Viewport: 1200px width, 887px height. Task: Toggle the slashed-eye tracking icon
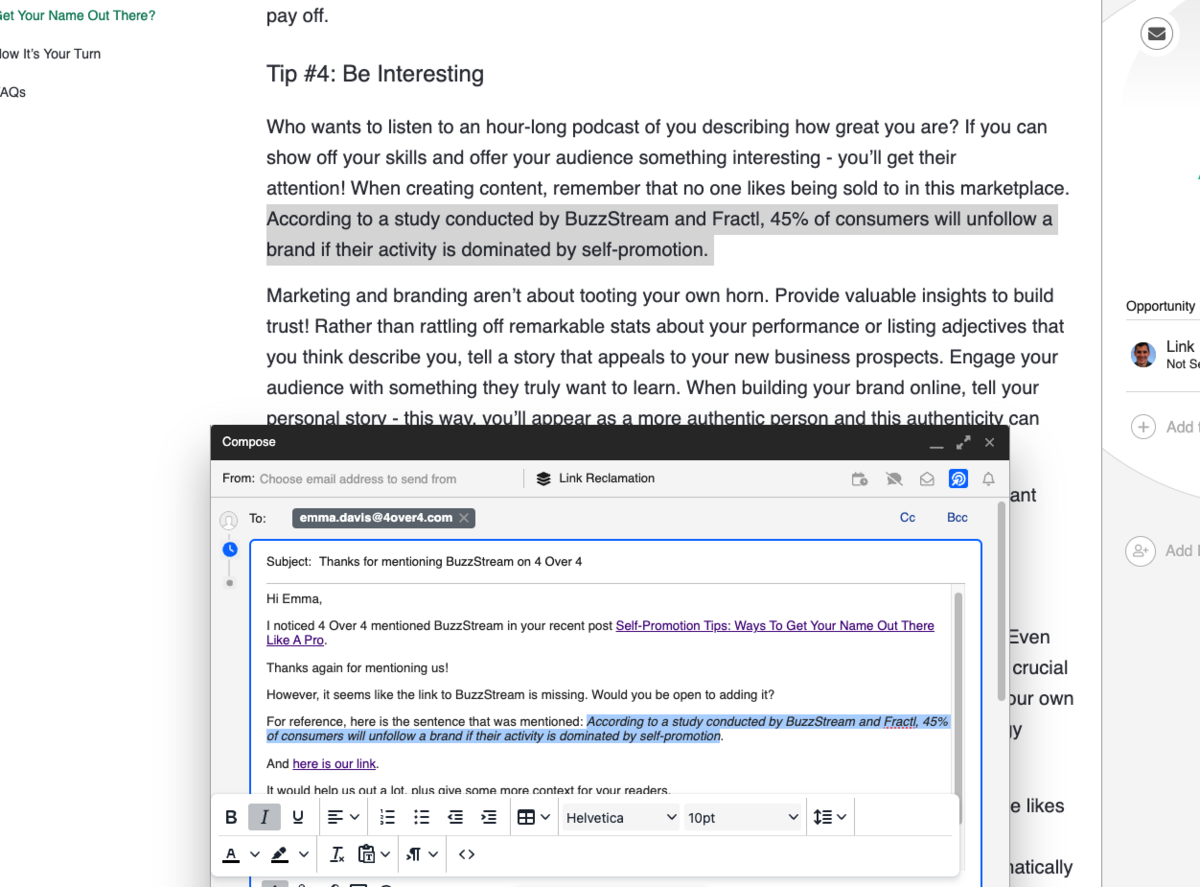click(x=893, y=479)
